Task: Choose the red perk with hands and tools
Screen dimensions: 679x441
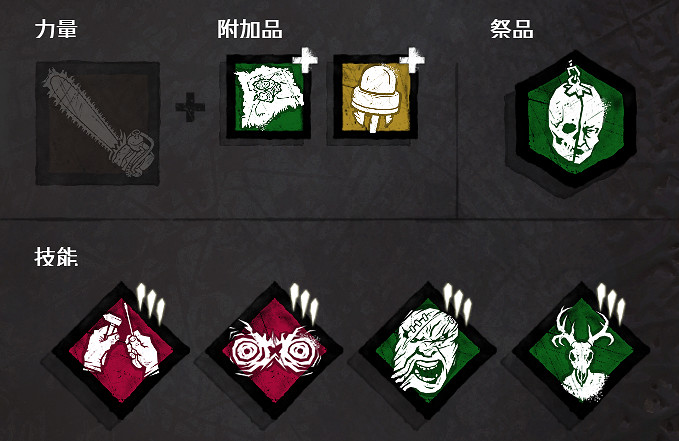Action: 121,351
